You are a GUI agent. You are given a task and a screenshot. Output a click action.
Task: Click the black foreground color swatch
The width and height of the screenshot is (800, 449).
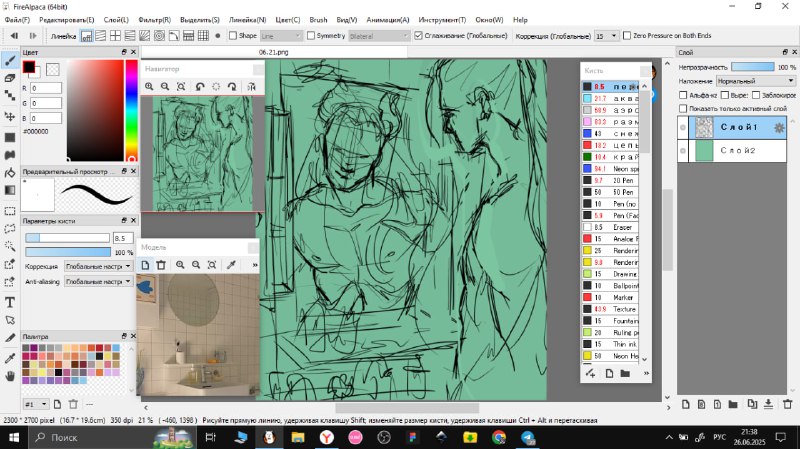pos(29,67)
